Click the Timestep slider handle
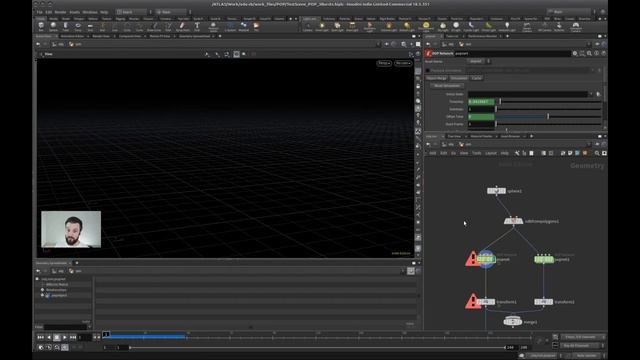The width and height of the screenshot is (640, 360). click(500, 102)
